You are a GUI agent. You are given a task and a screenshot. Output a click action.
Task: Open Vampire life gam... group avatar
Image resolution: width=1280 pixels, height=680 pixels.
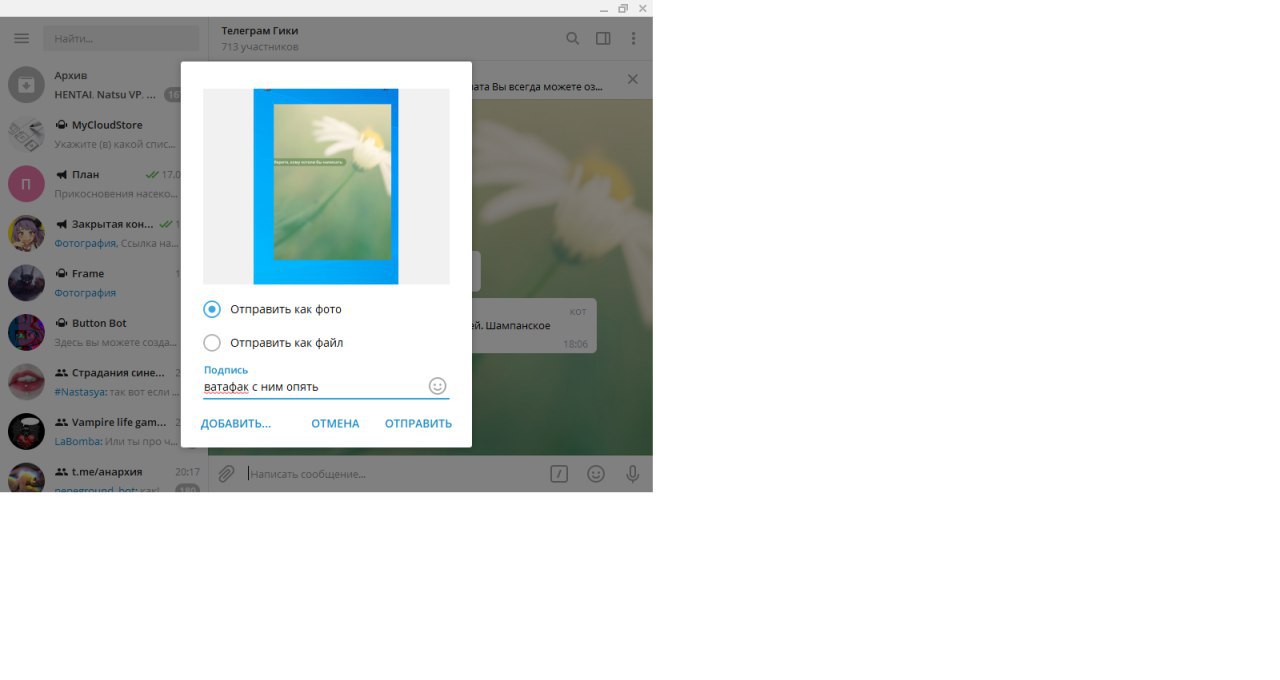coord(27,431)
